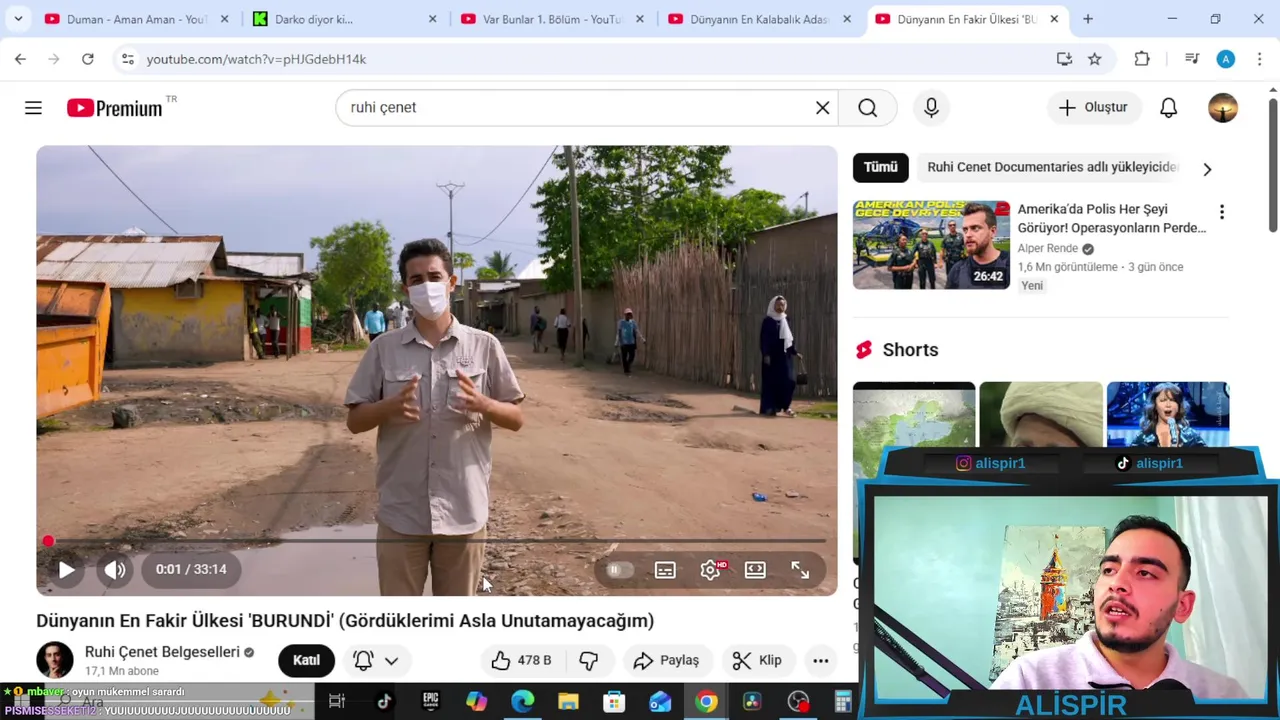Viewport: 1280px width, 720px height.
Task: Open Microsoft Store from taskbar
Action: click(x=614, y=702)
